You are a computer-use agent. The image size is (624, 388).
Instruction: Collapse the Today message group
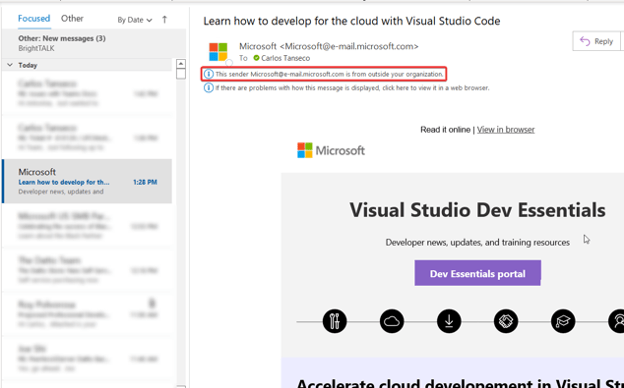(10, 65)
